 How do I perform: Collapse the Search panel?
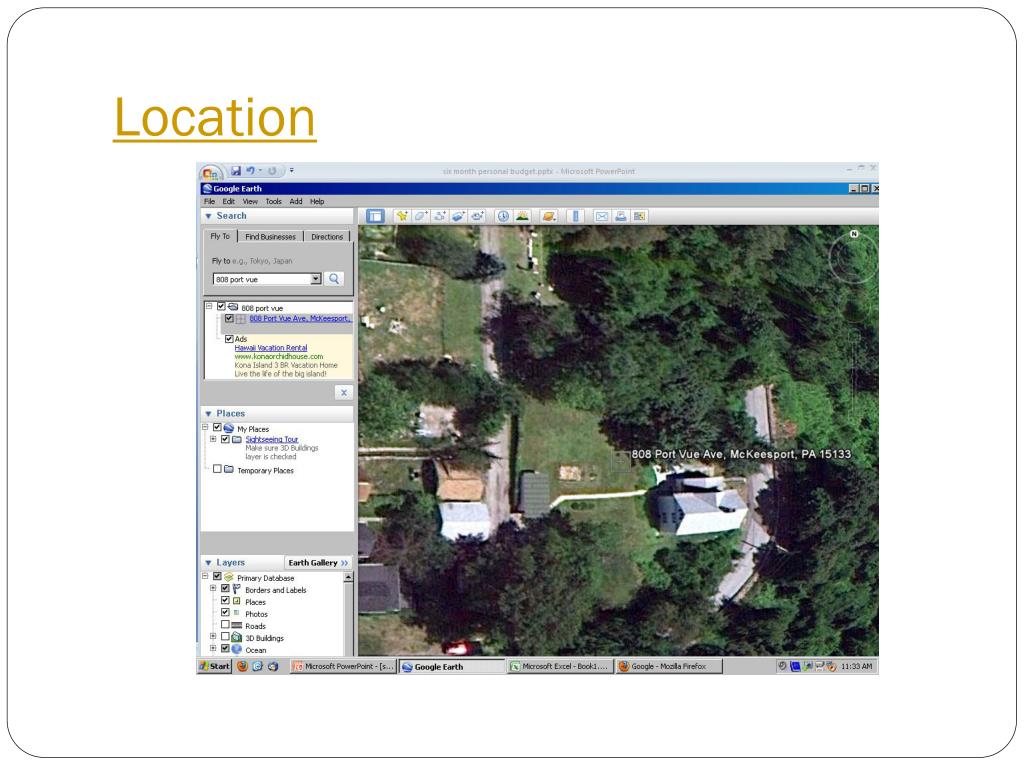coord(208,216)
